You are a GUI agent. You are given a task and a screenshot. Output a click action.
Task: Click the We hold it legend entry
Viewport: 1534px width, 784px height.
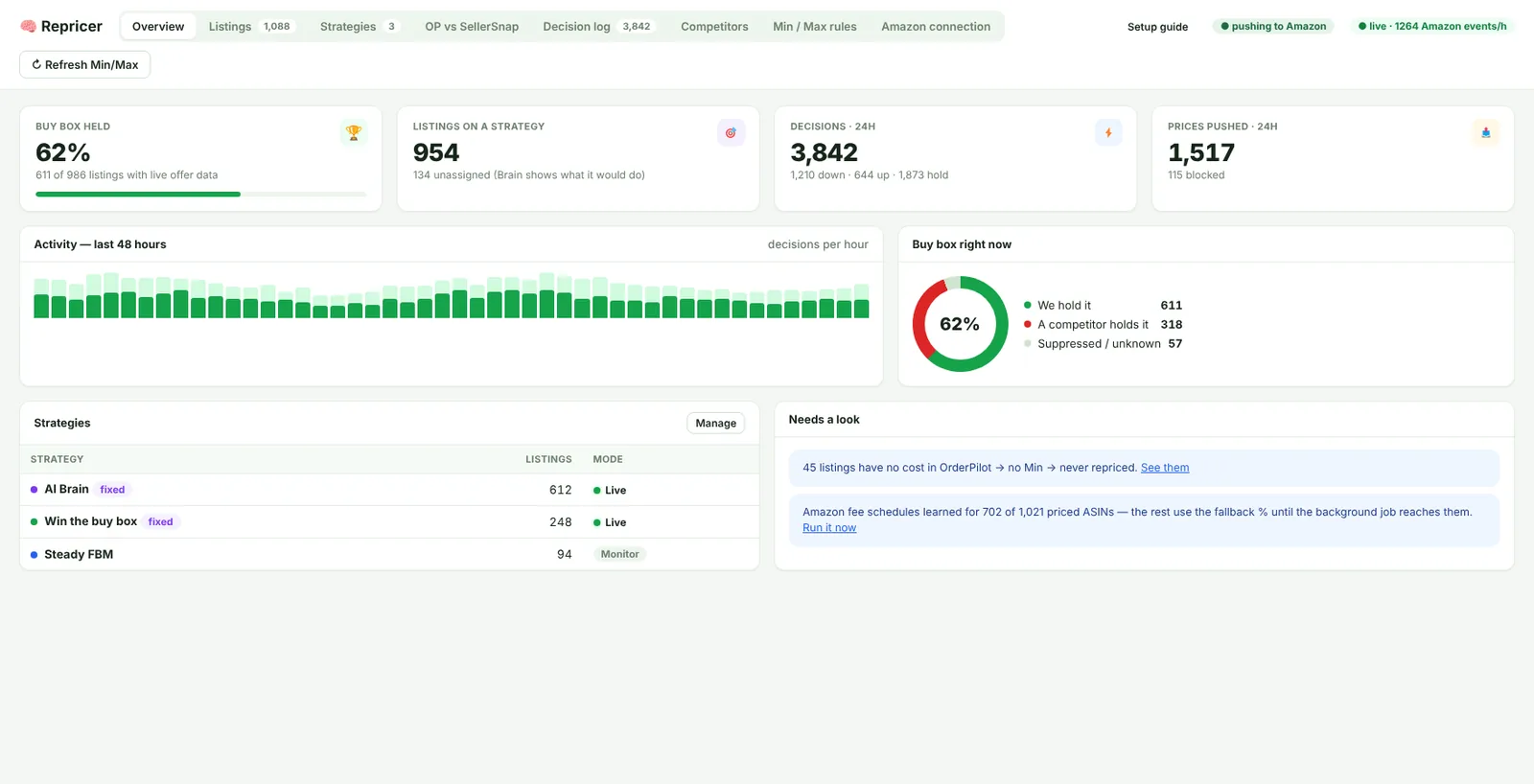1103,306
